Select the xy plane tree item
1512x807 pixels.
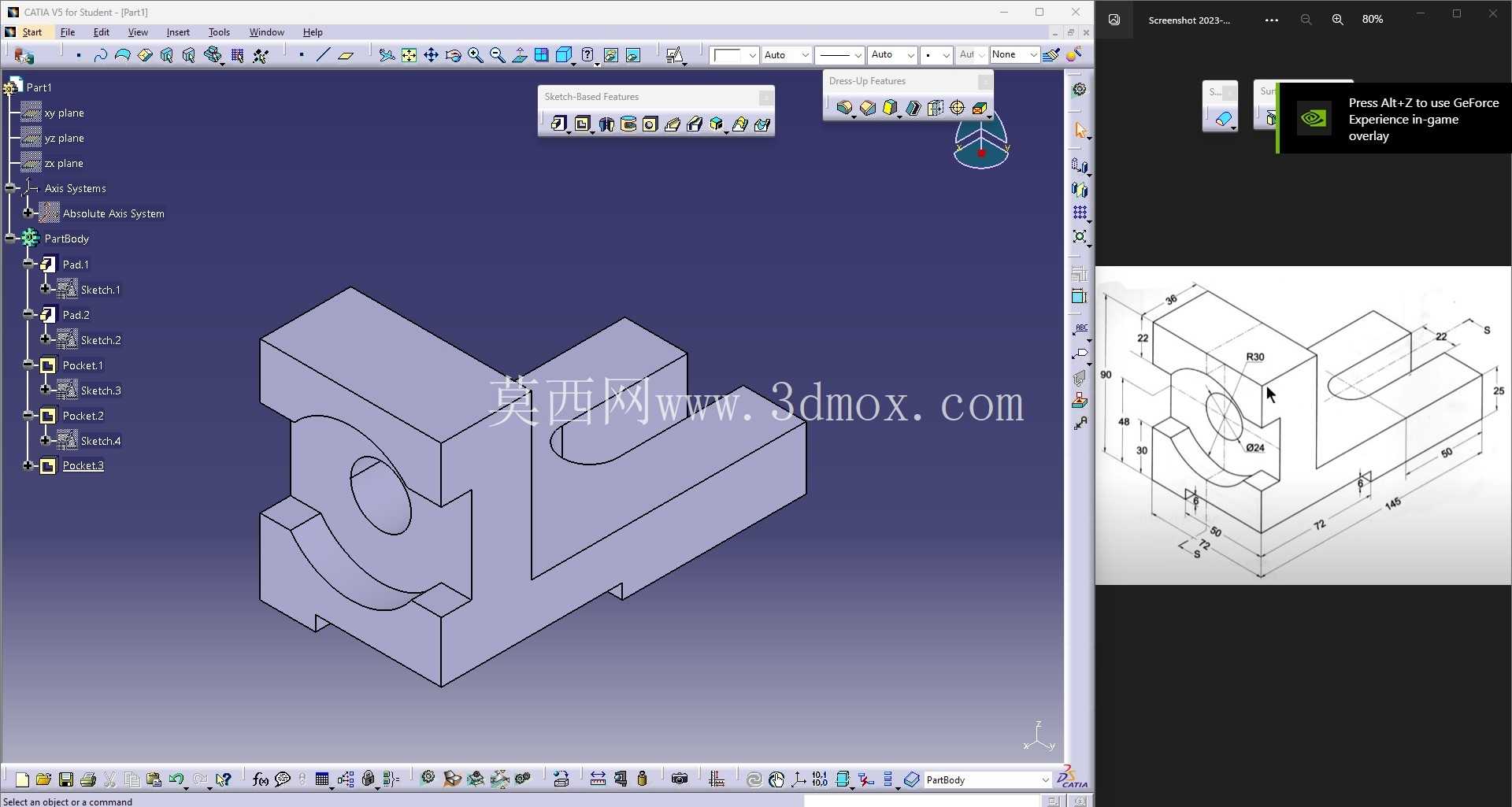64,113
